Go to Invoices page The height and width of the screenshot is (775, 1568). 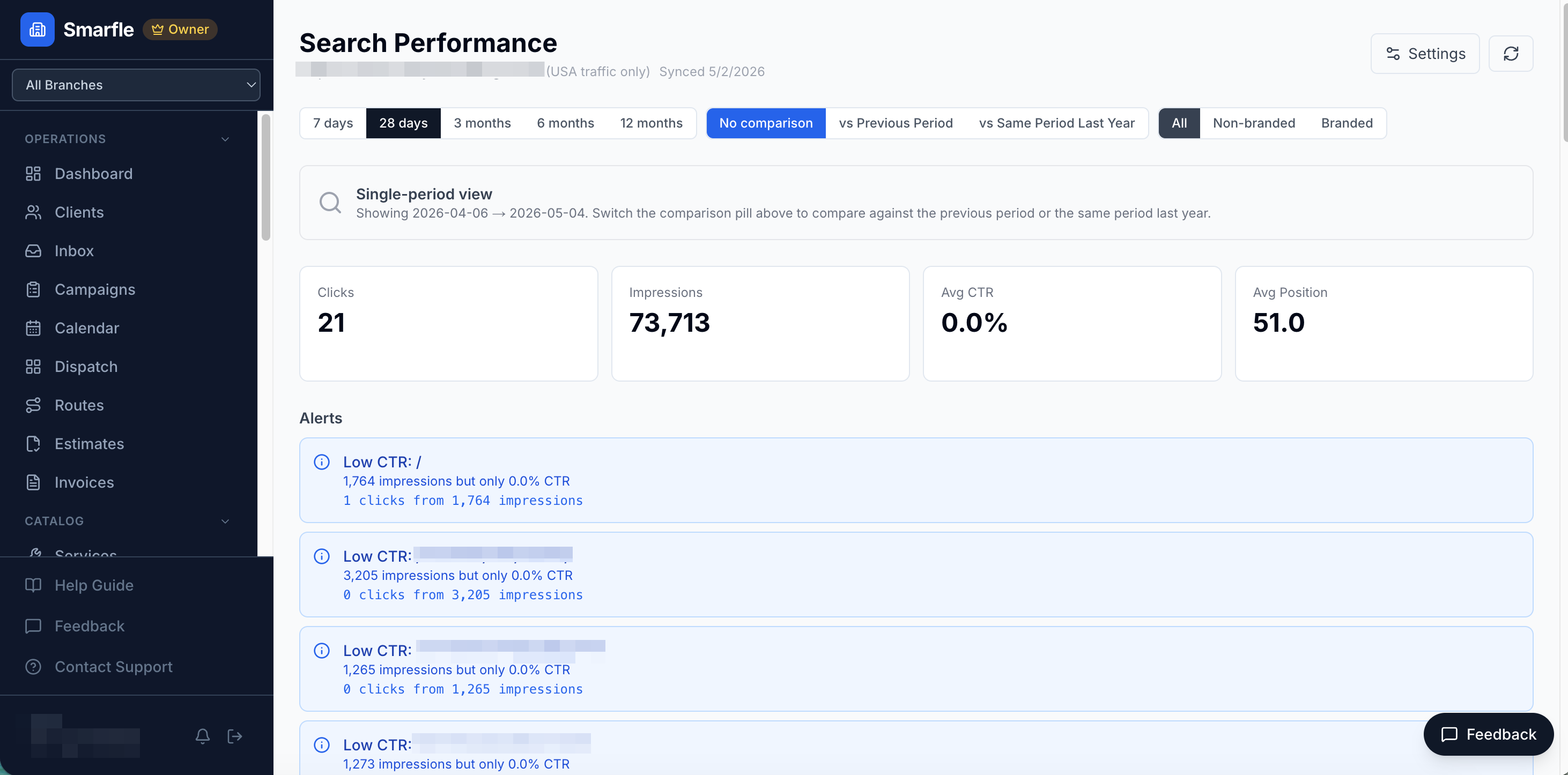[x=84, y=482]
